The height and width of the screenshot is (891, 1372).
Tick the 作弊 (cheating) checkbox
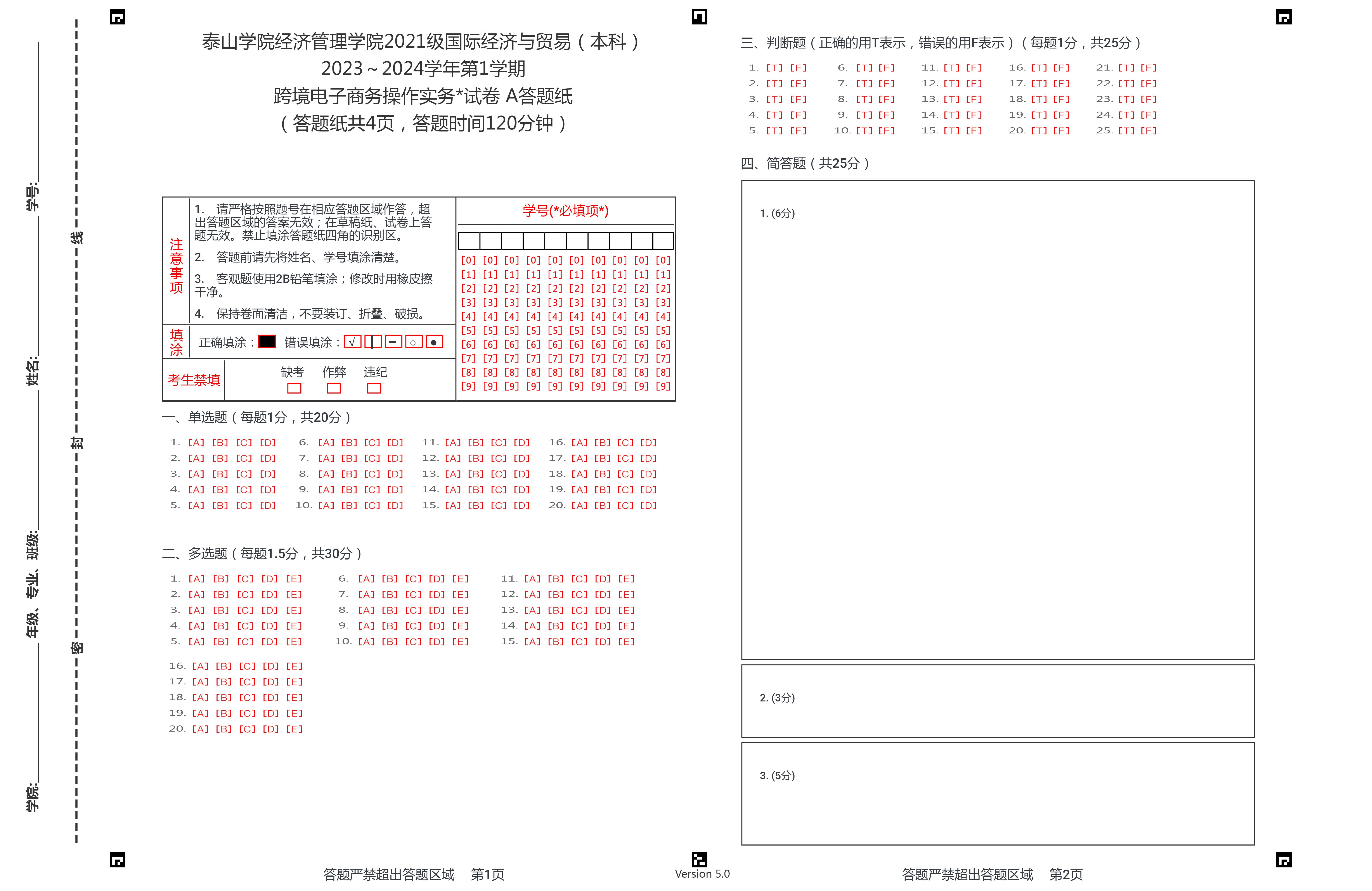334,389
